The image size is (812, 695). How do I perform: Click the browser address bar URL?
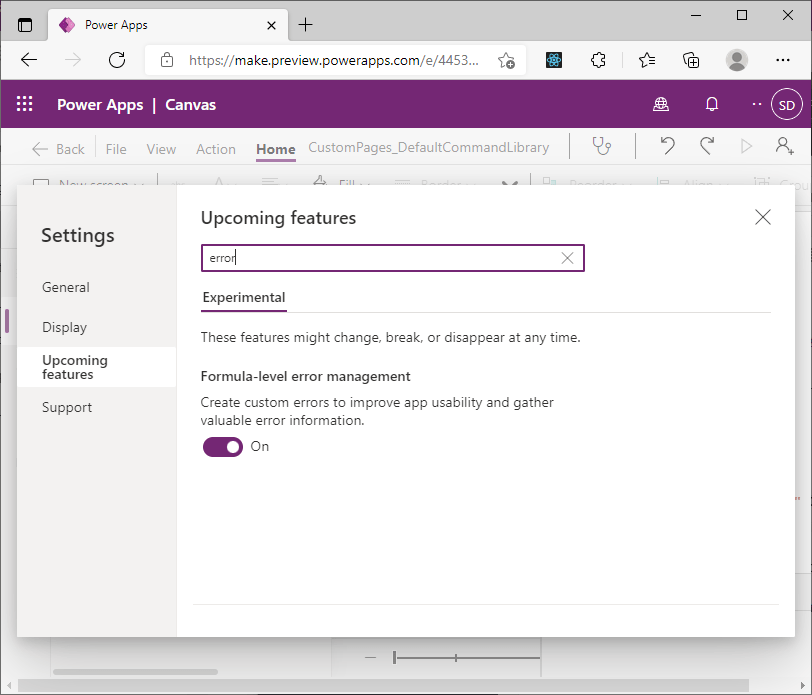click(x=334, y=61)
